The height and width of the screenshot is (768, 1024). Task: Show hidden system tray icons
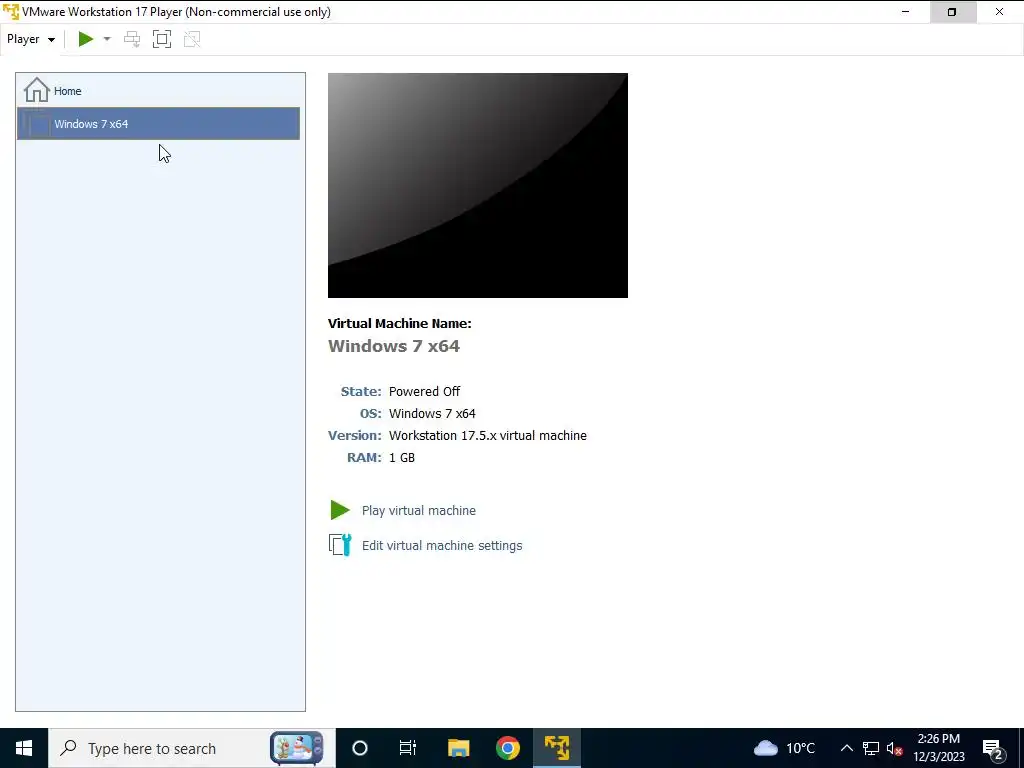pos(846,748)
